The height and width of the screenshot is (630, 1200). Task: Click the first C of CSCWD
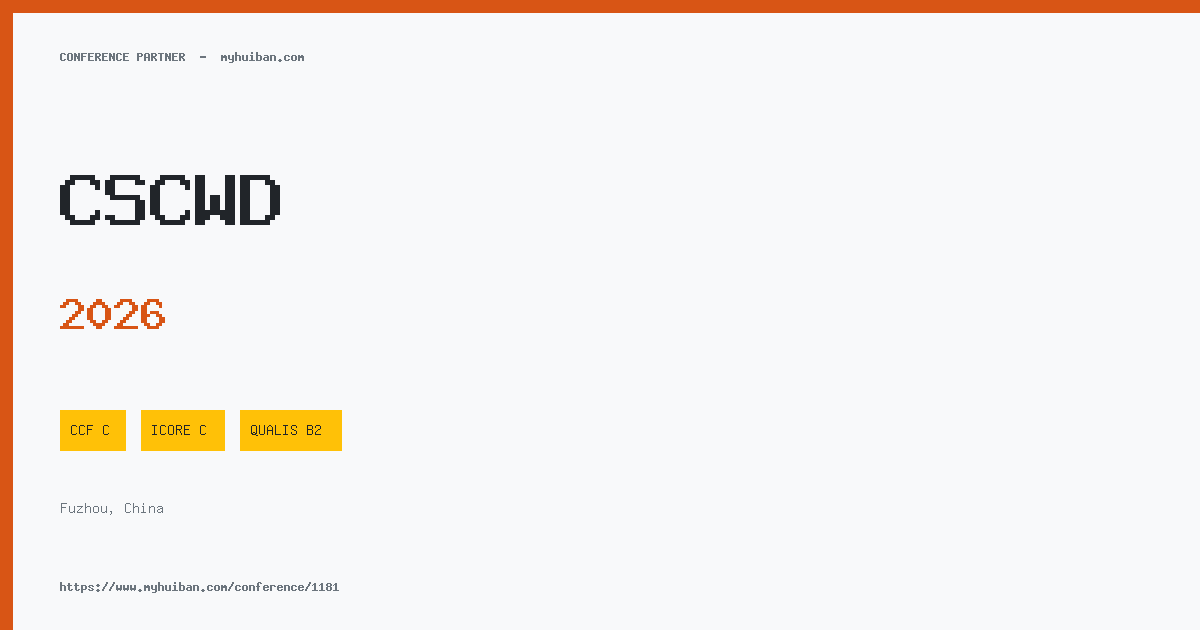point(80,200)
